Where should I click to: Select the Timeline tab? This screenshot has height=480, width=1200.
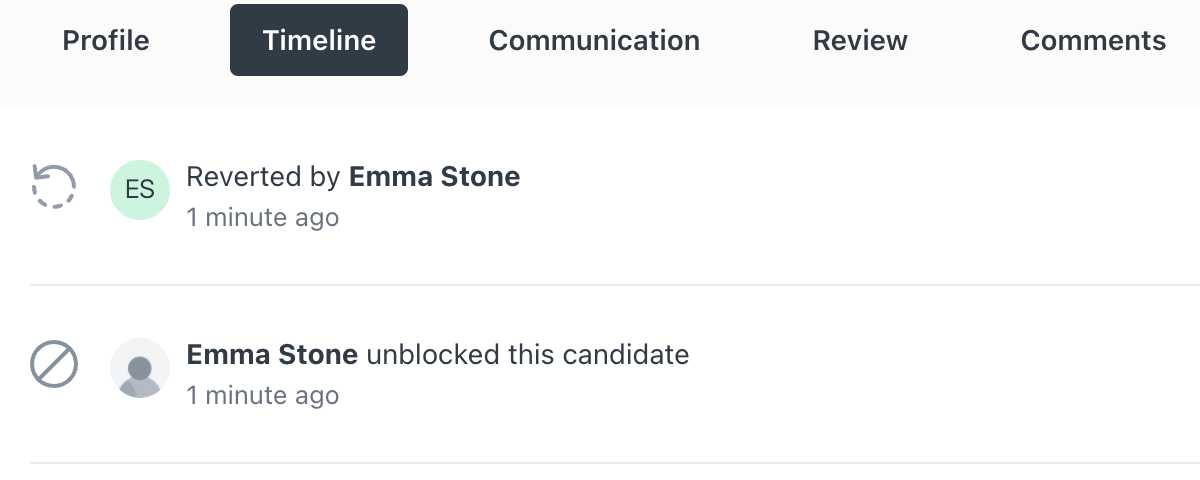(319, 41)
